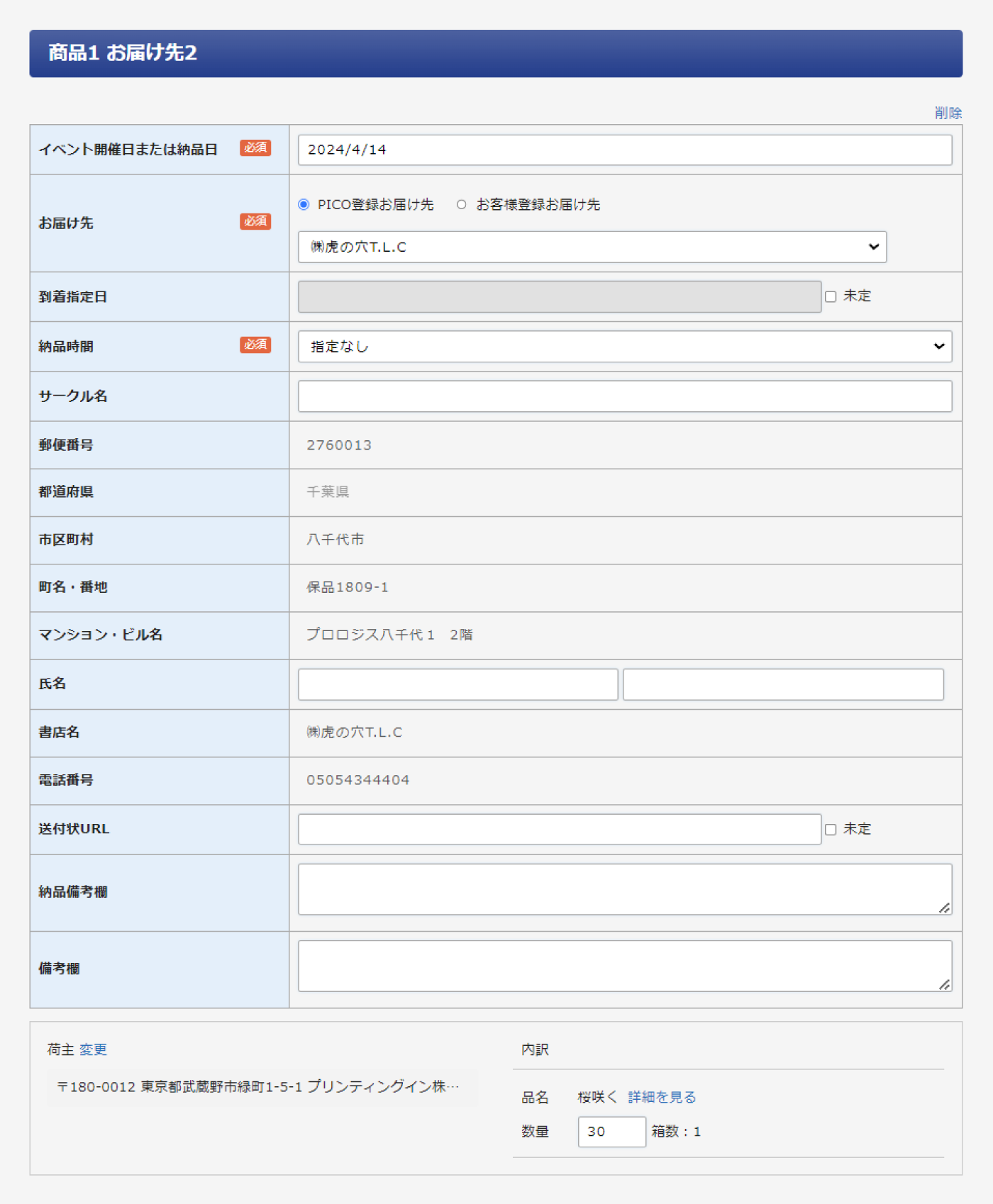Click the 内訳 heading
Image resolution: width=993 pixels, height=1204 pixels.
coord(535,1049)
